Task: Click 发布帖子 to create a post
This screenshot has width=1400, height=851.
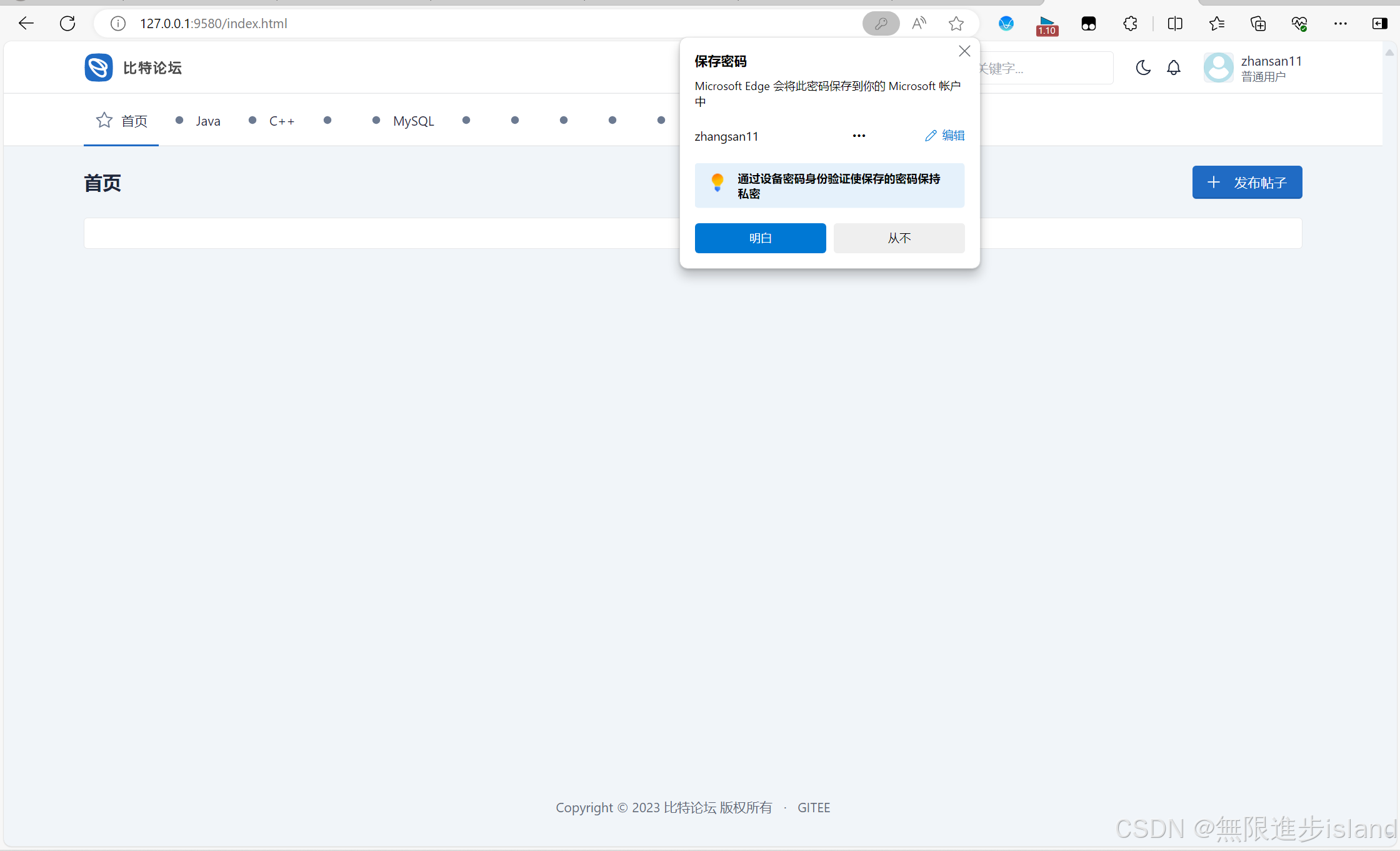Action: [x=1247, y=183]
